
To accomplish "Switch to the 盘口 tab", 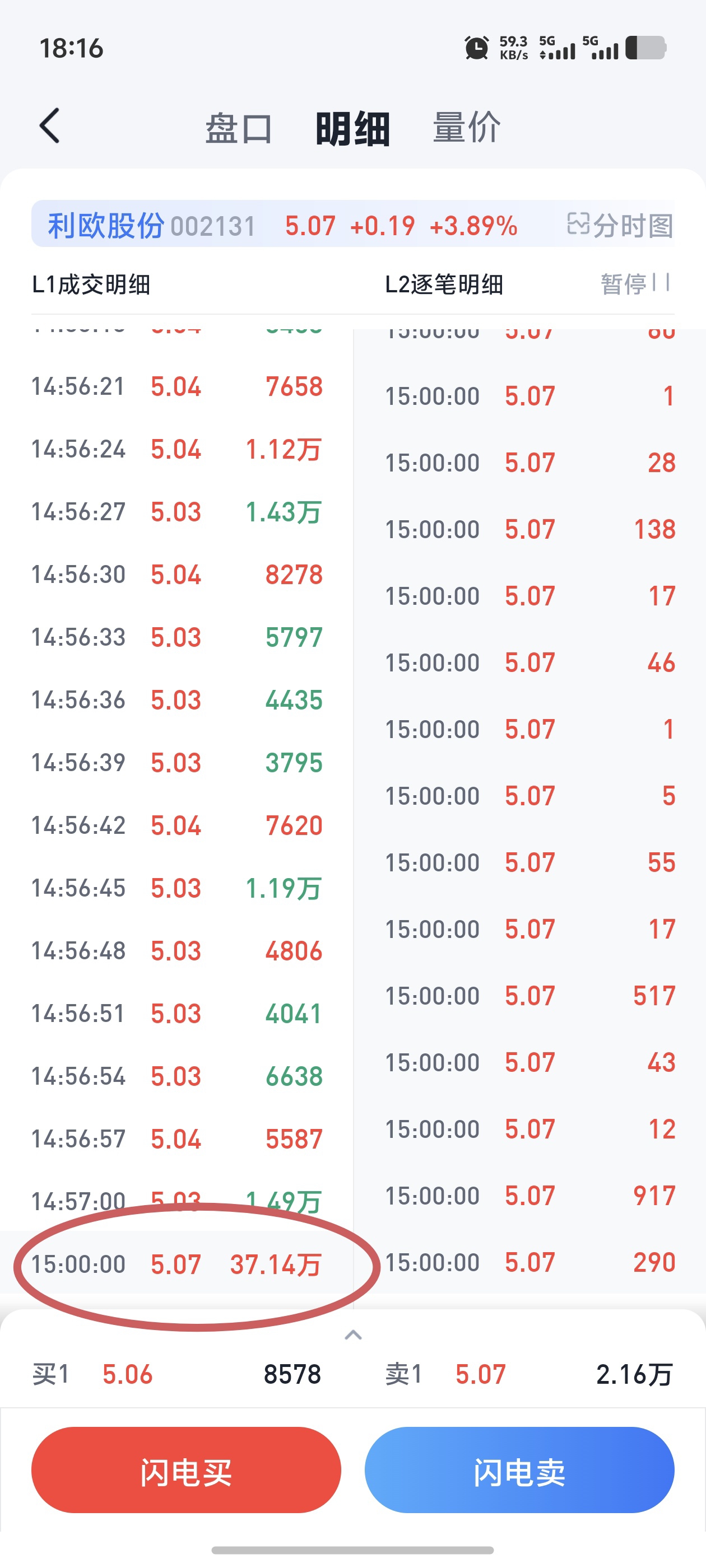I will point(239,128).
